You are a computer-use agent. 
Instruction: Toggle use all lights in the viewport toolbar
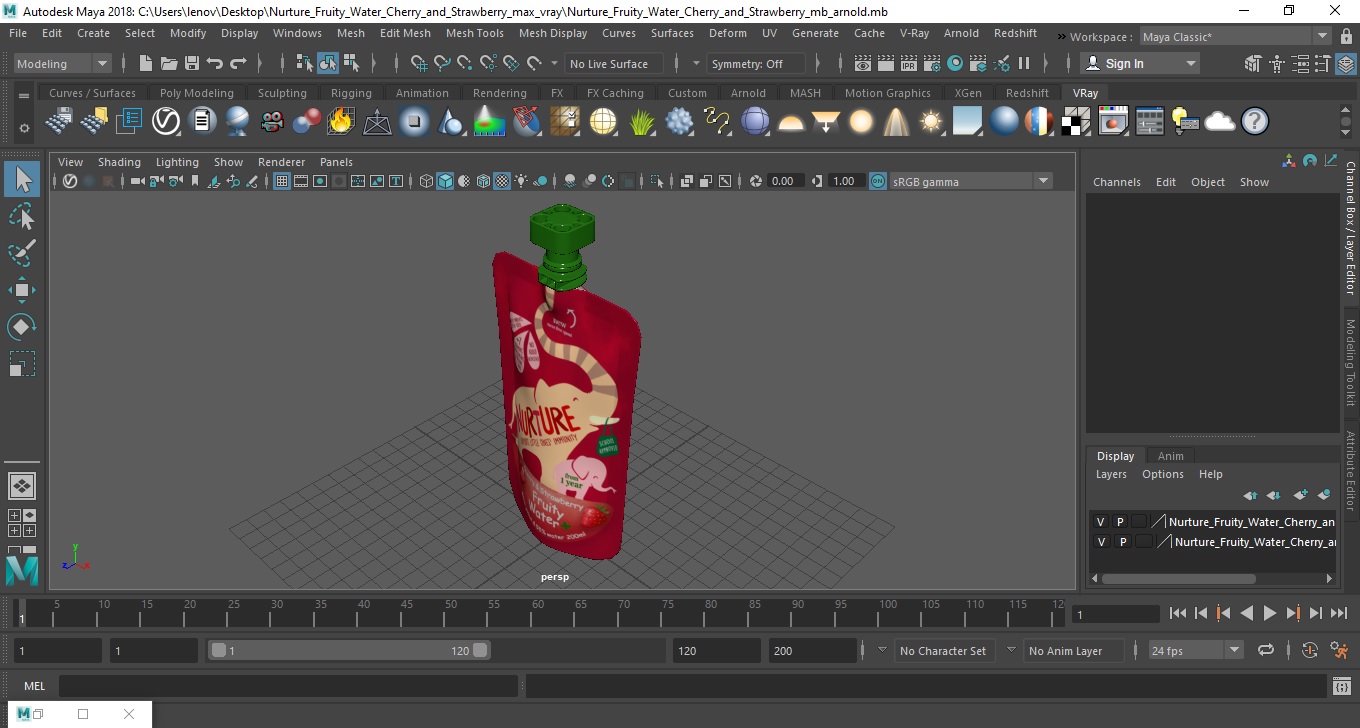point(522,181)
